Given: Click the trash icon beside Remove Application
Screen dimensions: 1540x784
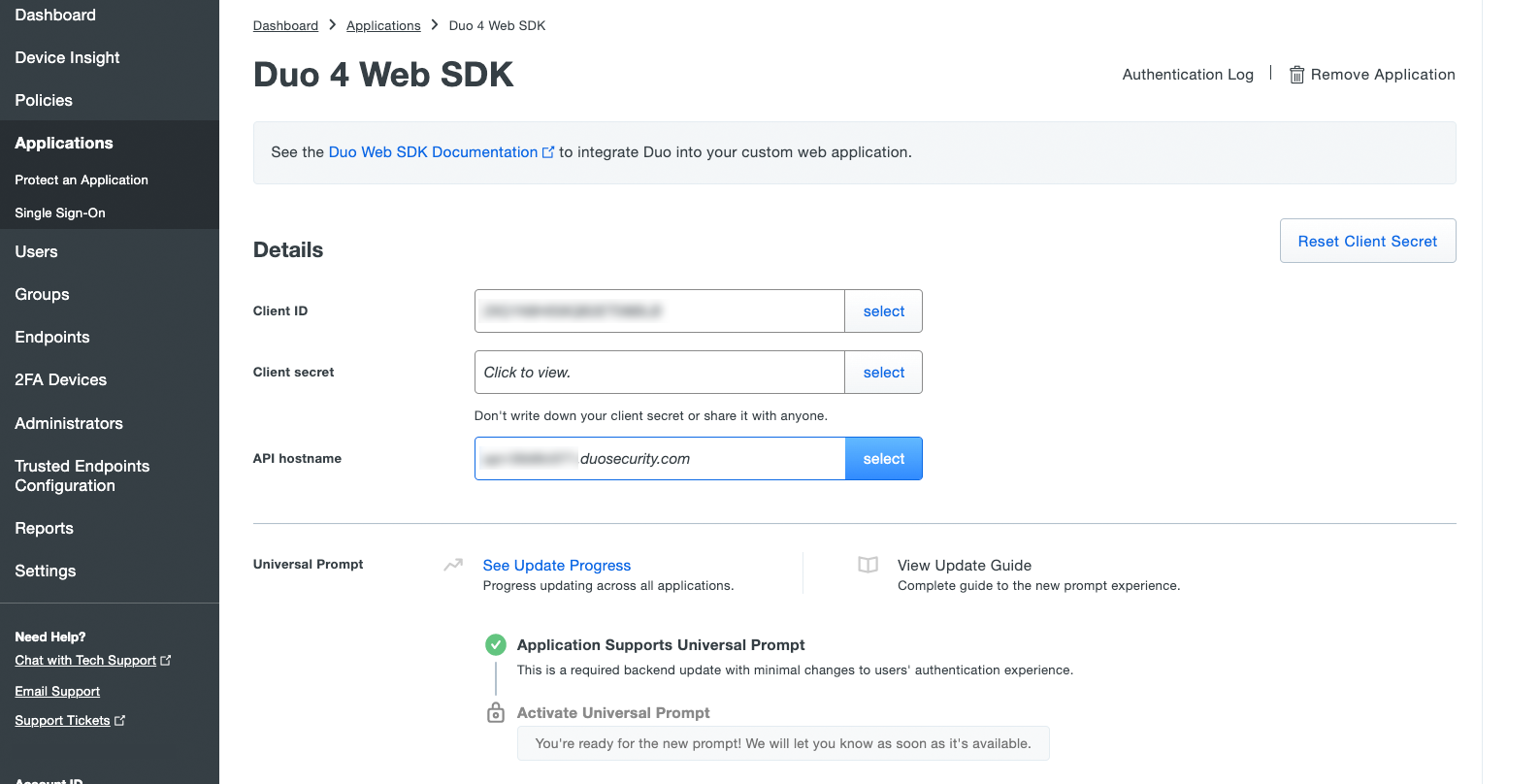Looking at the screenshot, I should pyautogui.click(x=1295, y=75).
